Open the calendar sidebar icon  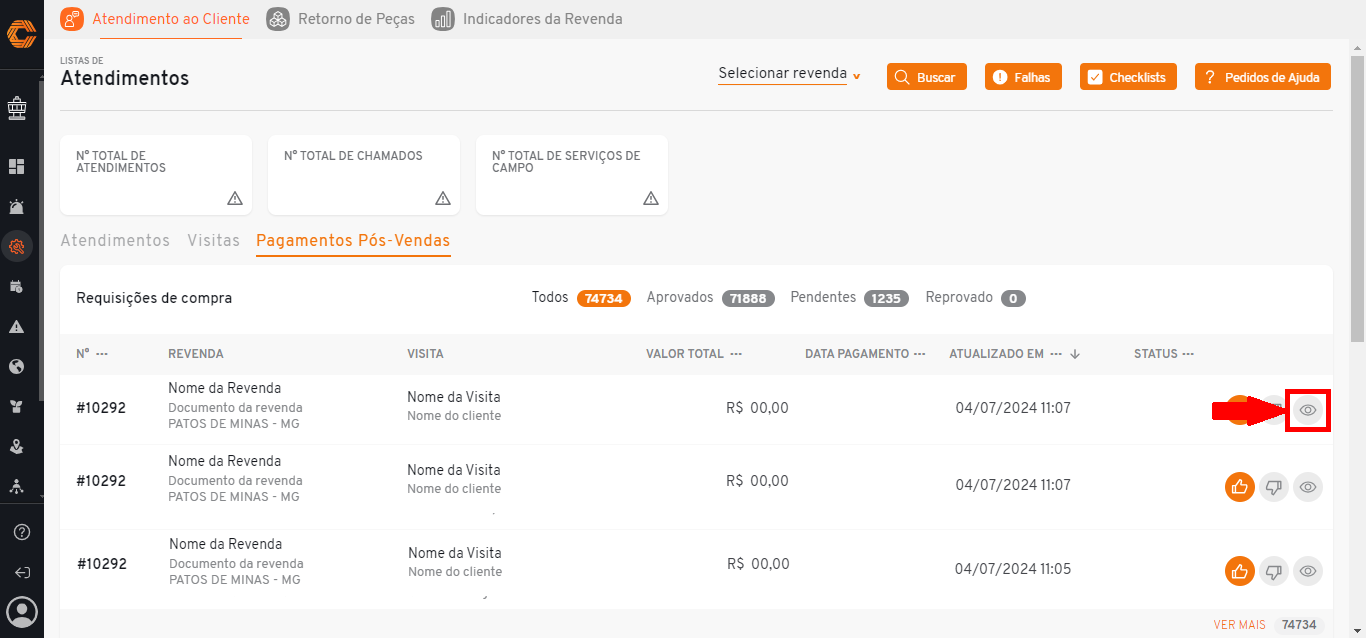16,287
